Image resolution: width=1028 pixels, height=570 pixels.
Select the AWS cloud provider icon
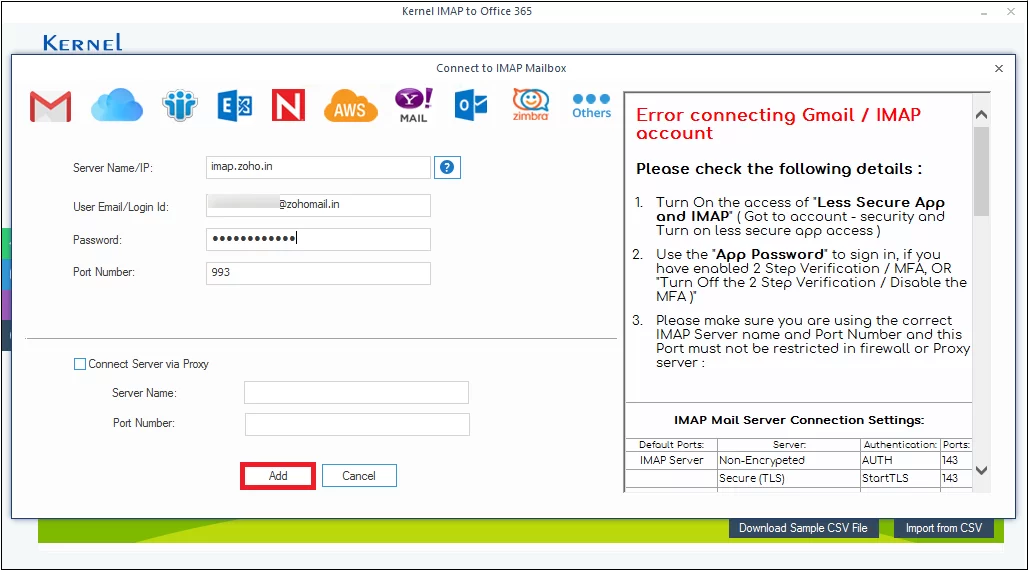[x=350, y=106]
